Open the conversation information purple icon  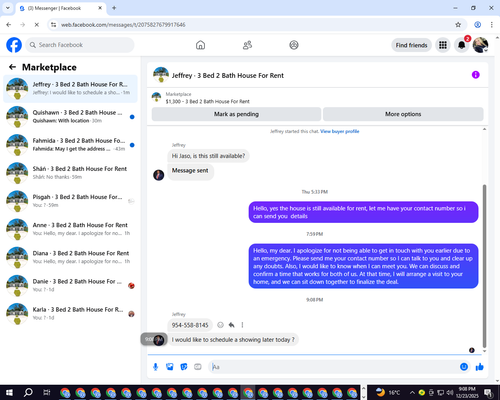[x=476, y=75]
